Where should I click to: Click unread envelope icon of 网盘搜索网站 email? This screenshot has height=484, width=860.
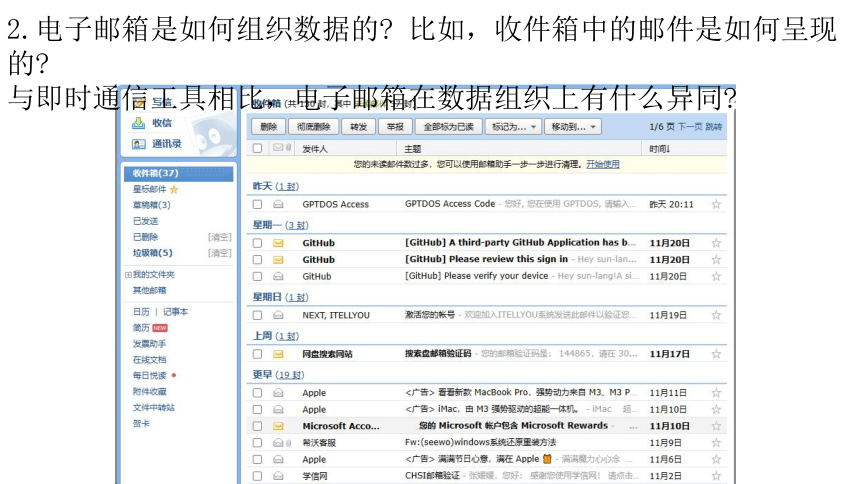pyautogui.click(x=279, y=354)
